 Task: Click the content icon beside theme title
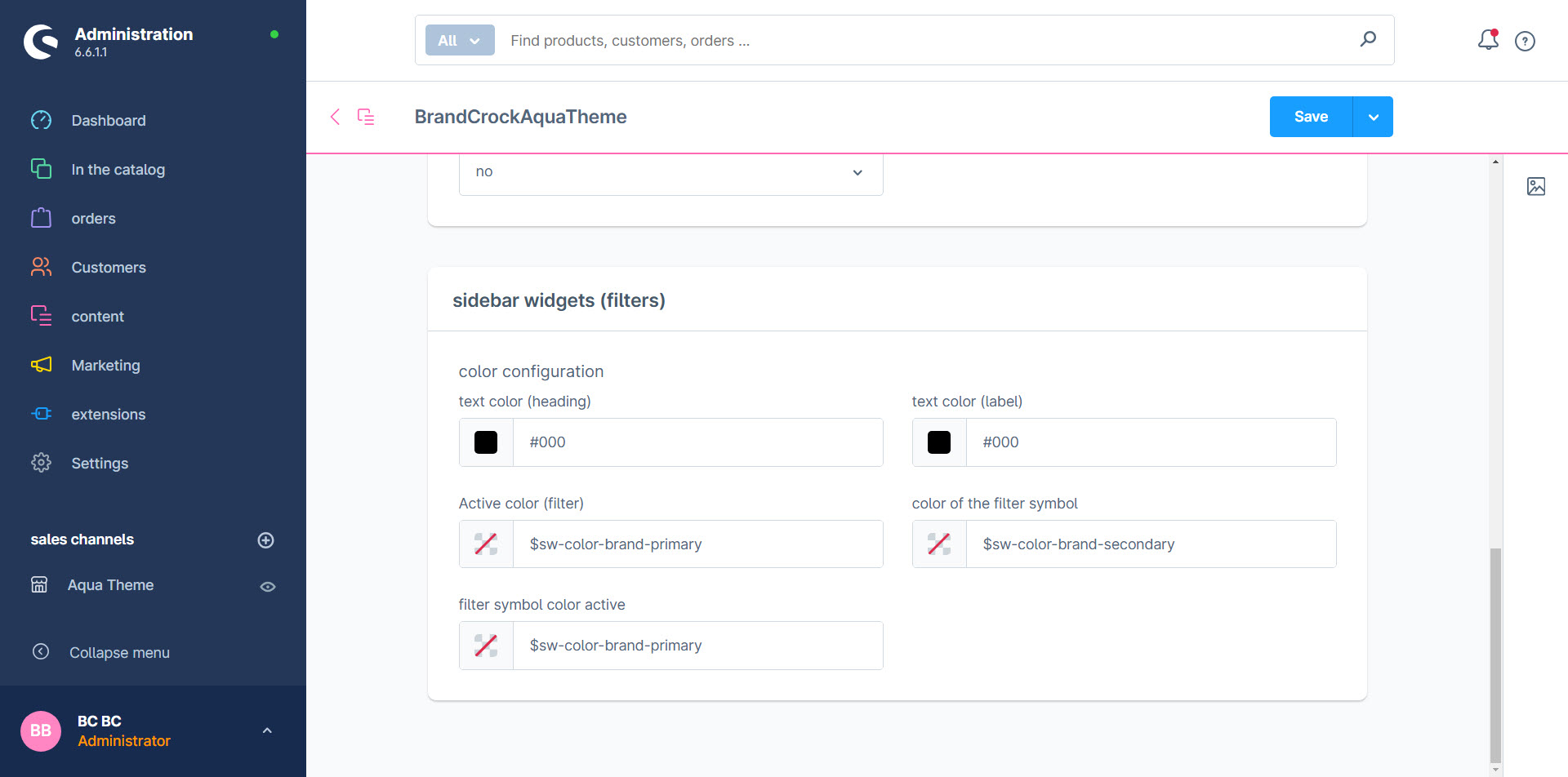click(366, 117)
